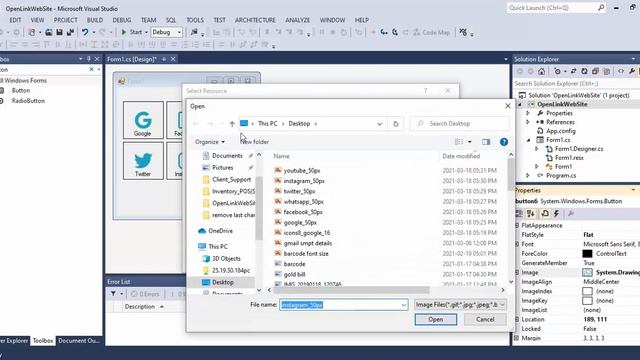The width and height of the screenshot is (640, 360).
Task: Click the OneDrive cloud in navigation pane
Action: (202, 231)
